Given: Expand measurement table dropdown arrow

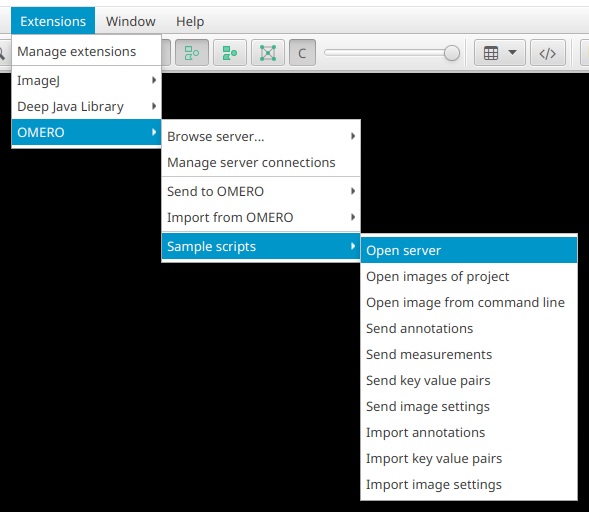Looking at the screenshot, I should (512, 53).
